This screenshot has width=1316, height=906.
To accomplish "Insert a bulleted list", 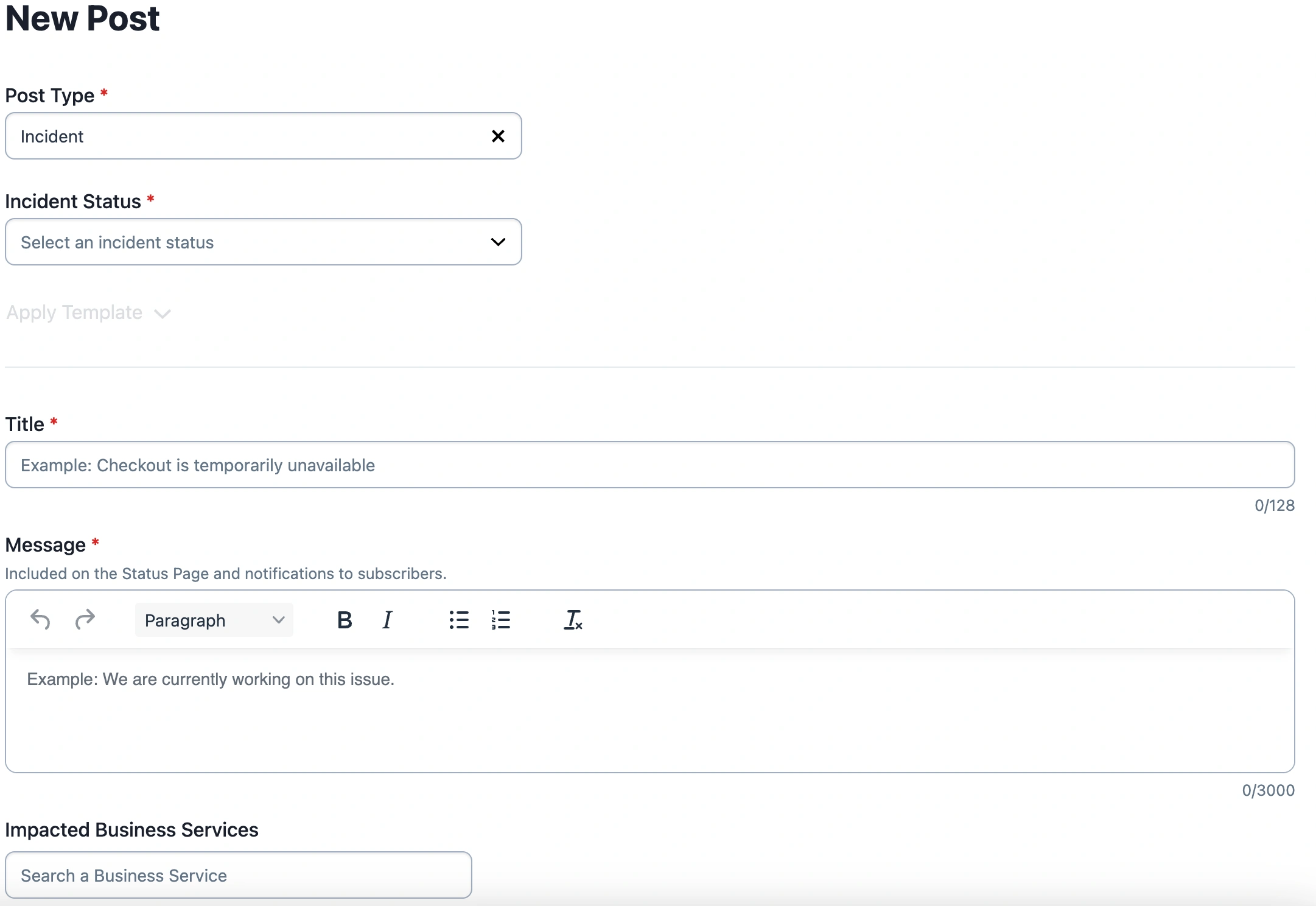I will point(459,620).
